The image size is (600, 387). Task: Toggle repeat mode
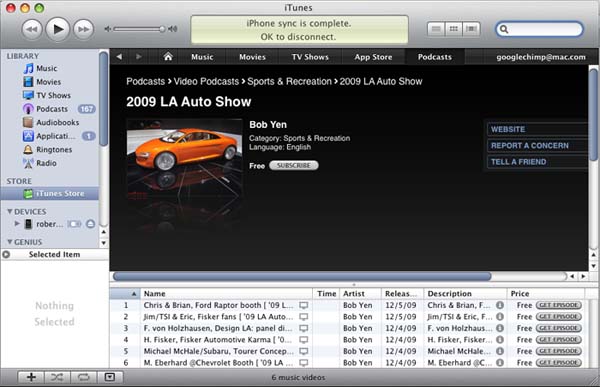click(83, 377)
